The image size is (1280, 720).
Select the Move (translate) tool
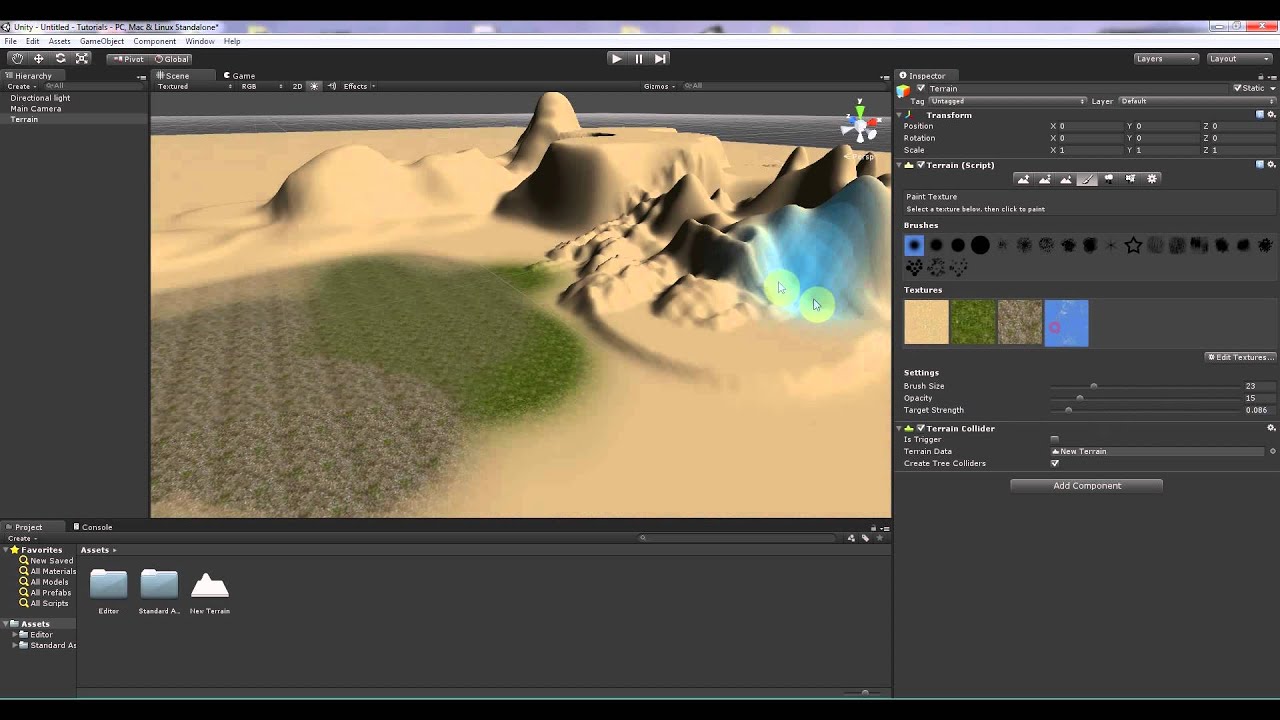(39, 58)
